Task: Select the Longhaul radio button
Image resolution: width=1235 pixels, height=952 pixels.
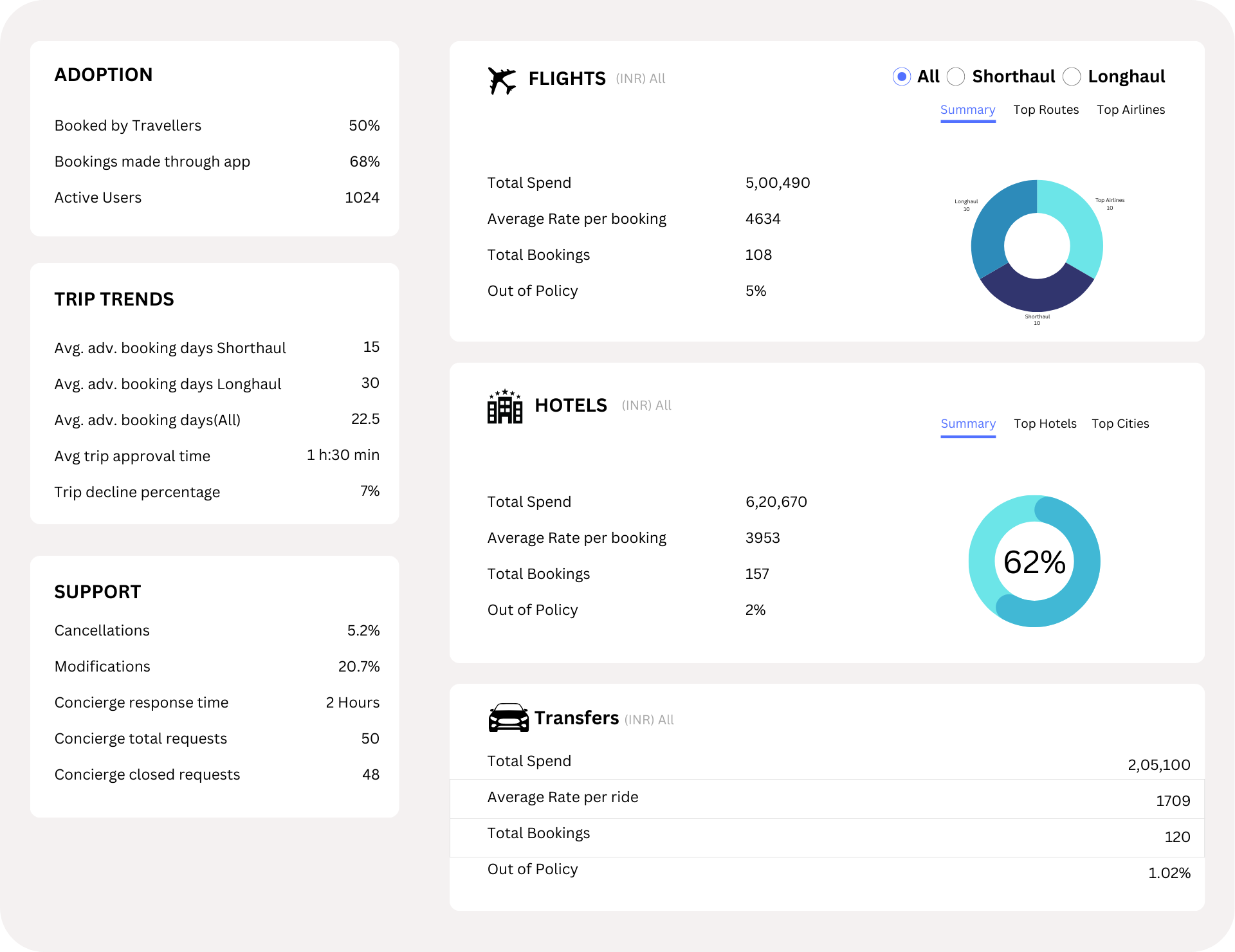Action: tap(1072, 77)
